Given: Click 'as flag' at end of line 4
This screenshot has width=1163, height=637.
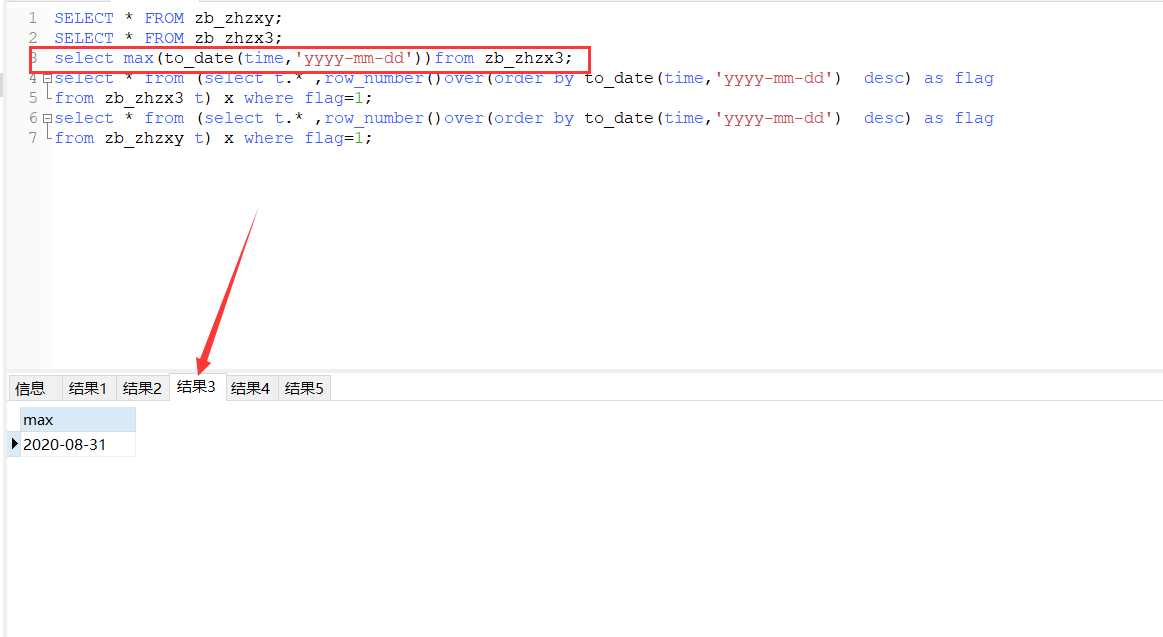Looking at the screenshot, I should click(x=958, y=78).
